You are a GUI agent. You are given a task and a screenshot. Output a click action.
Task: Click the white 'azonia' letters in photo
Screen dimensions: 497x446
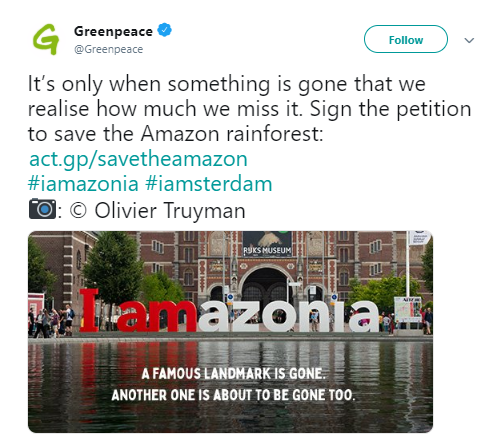[x=289, y=316]
